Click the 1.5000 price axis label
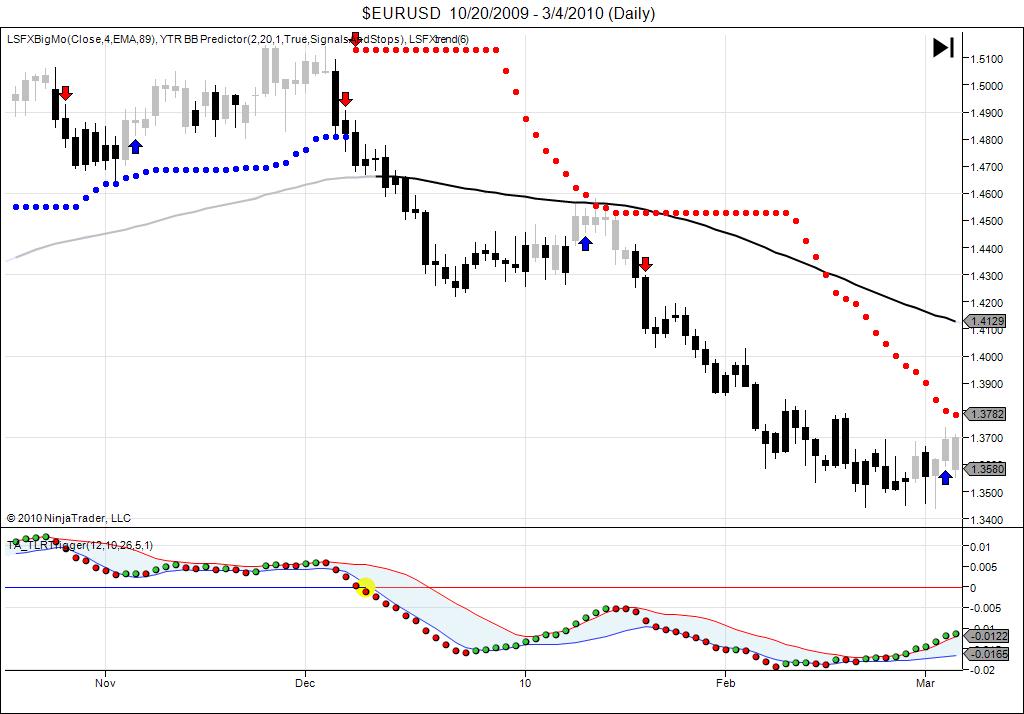1024x714 pixels. [987, 86]
